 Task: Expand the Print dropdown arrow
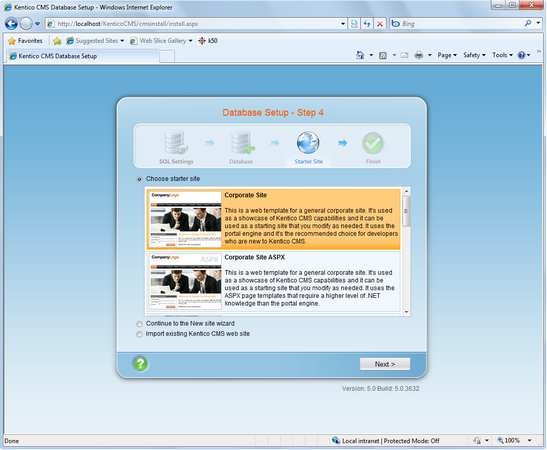click(x=430, y=55)
